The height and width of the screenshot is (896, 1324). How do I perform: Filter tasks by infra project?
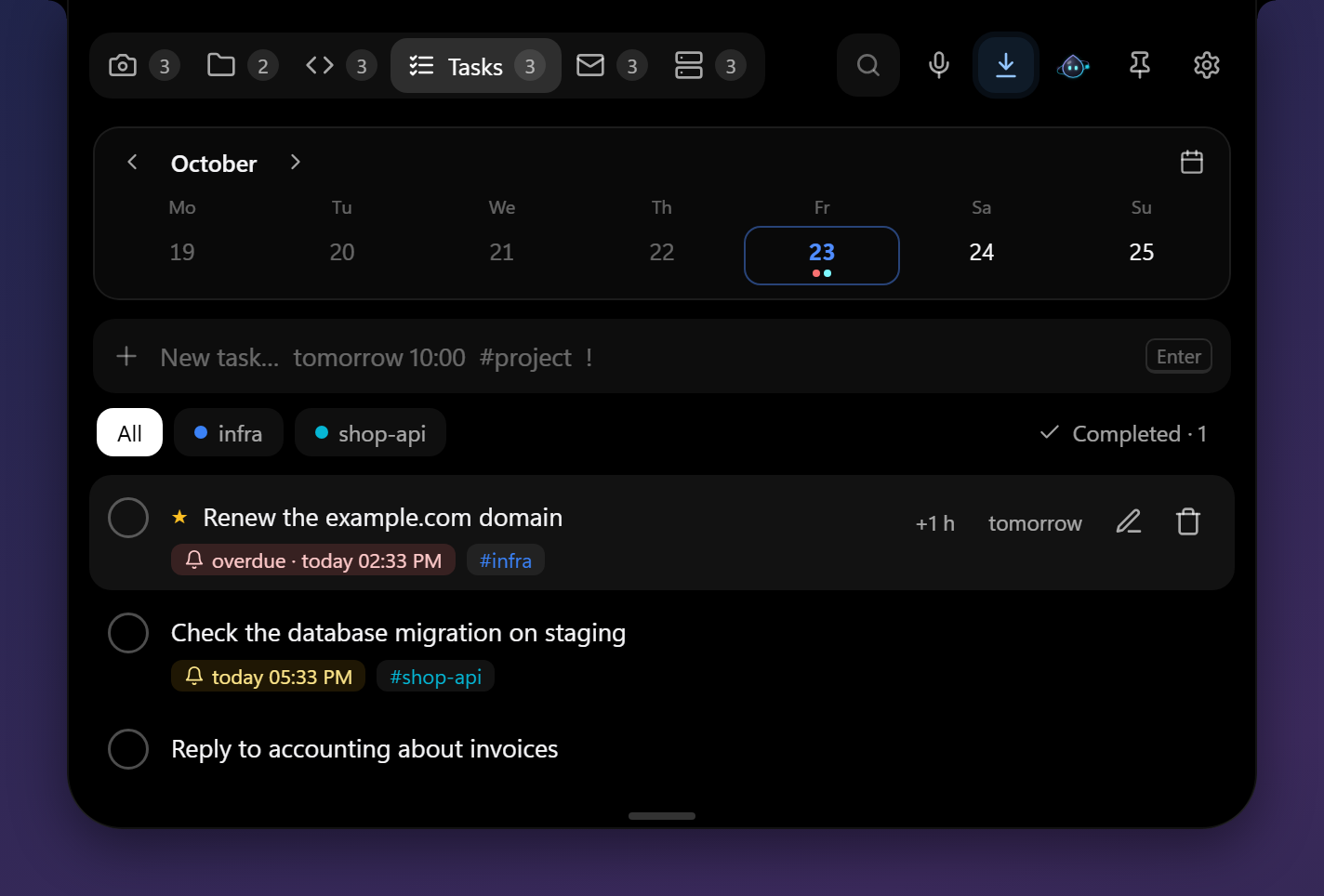229,433
